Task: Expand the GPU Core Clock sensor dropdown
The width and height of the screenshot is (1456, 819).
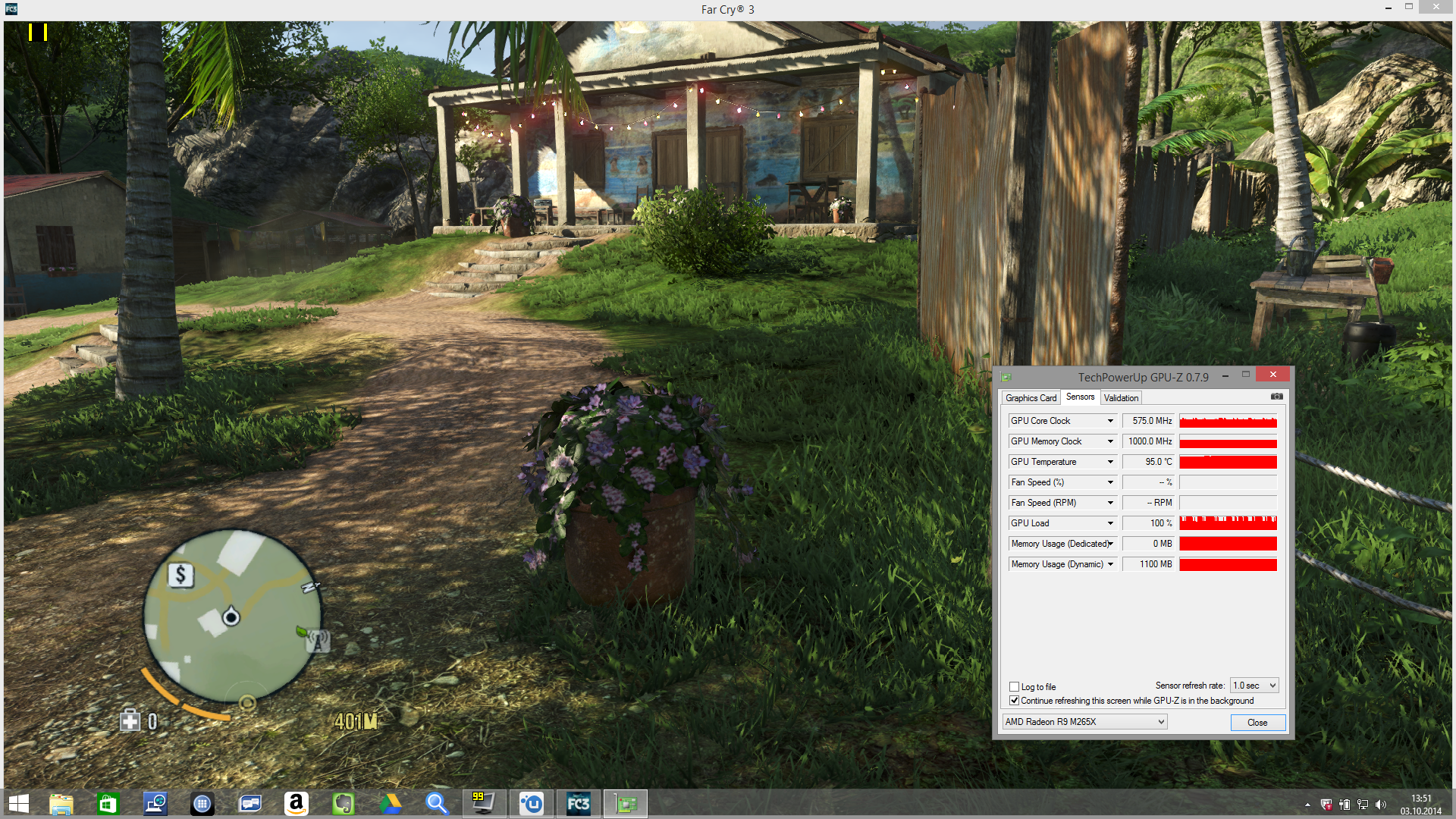Action: pyautogui.click(x=1110, y=421)
